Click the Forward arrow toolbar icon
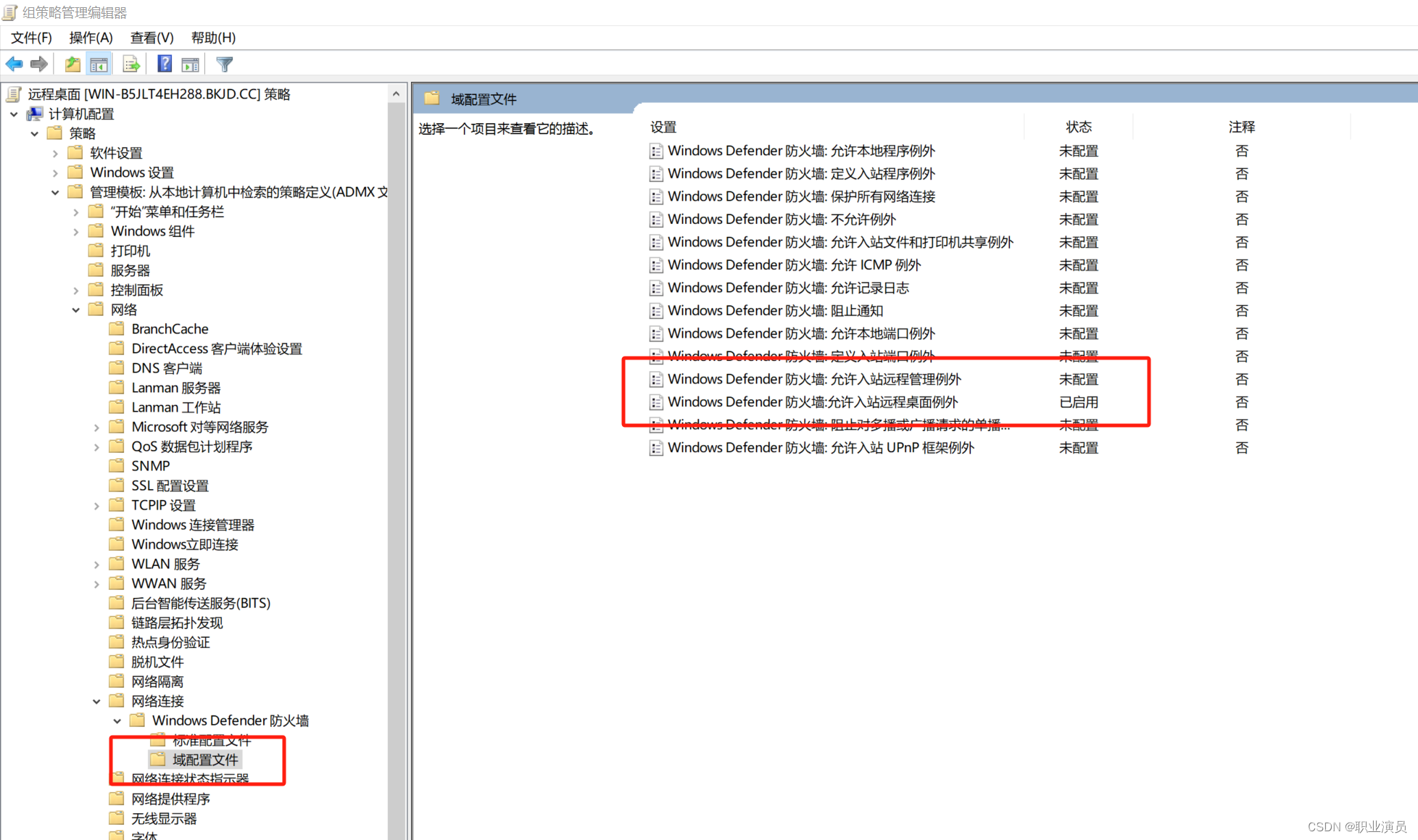Image resolution: width=1418 pixels, height=840 pixels. (39, 64)
